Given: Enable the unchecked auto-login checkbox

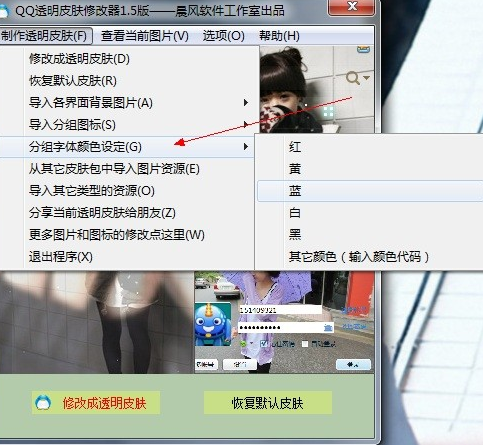Looking at the screenshot, I should point(305,344).
